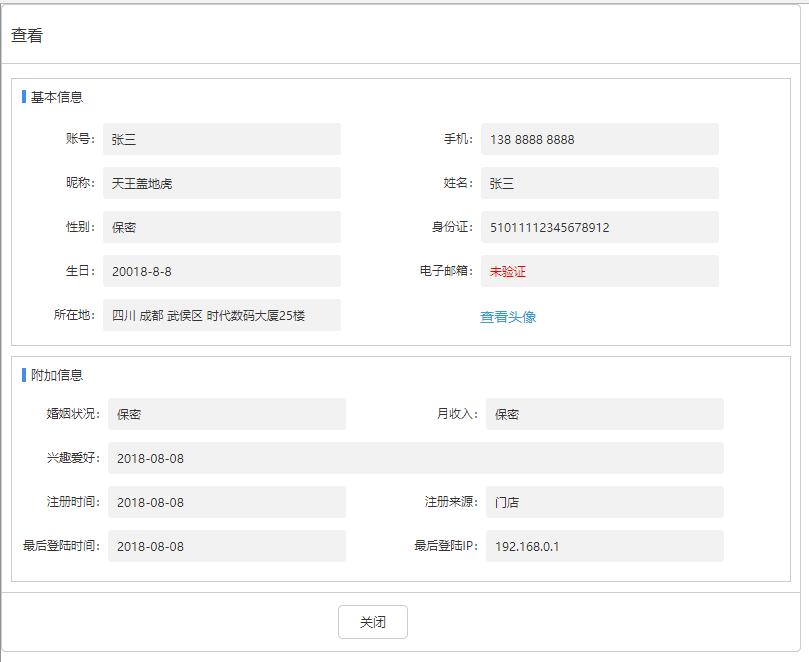809x662 pixels.
Task: Select the 最后登陆IP address field
Action: (604, 546)
